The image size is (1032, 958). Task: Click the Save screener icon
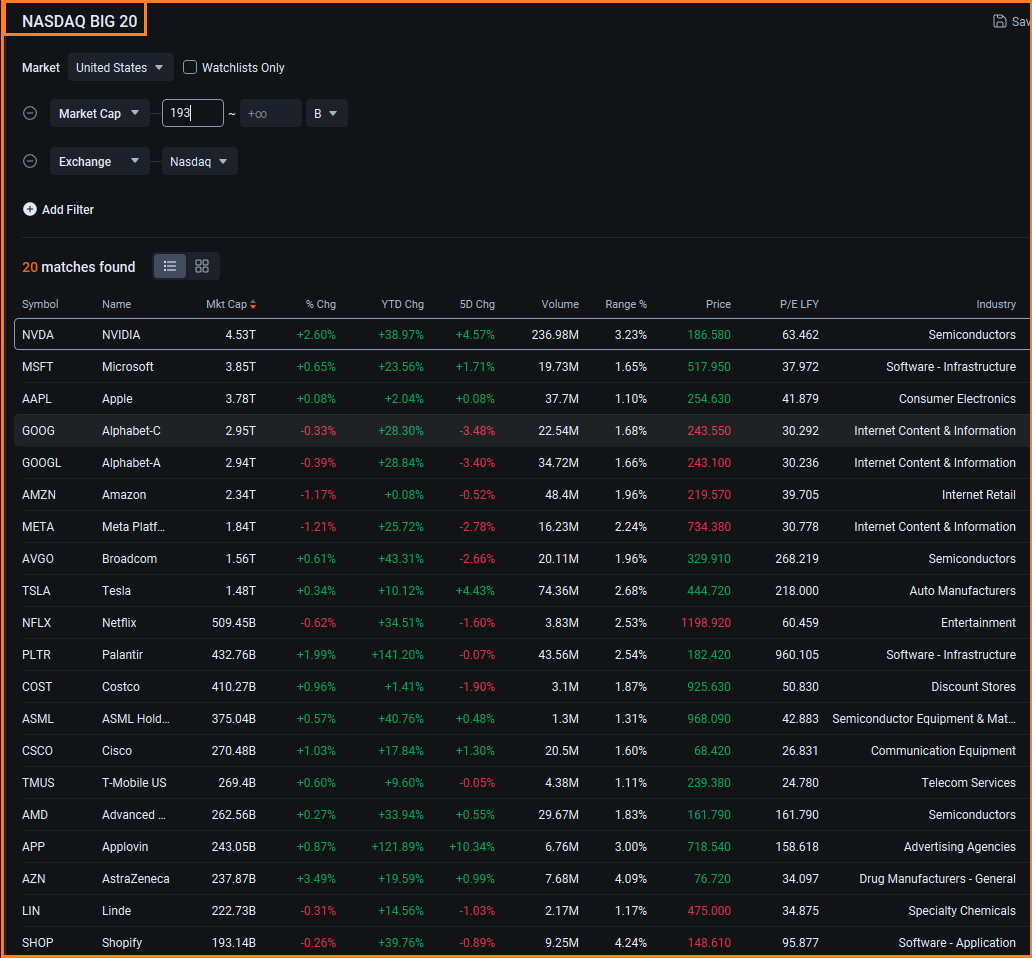999,21
